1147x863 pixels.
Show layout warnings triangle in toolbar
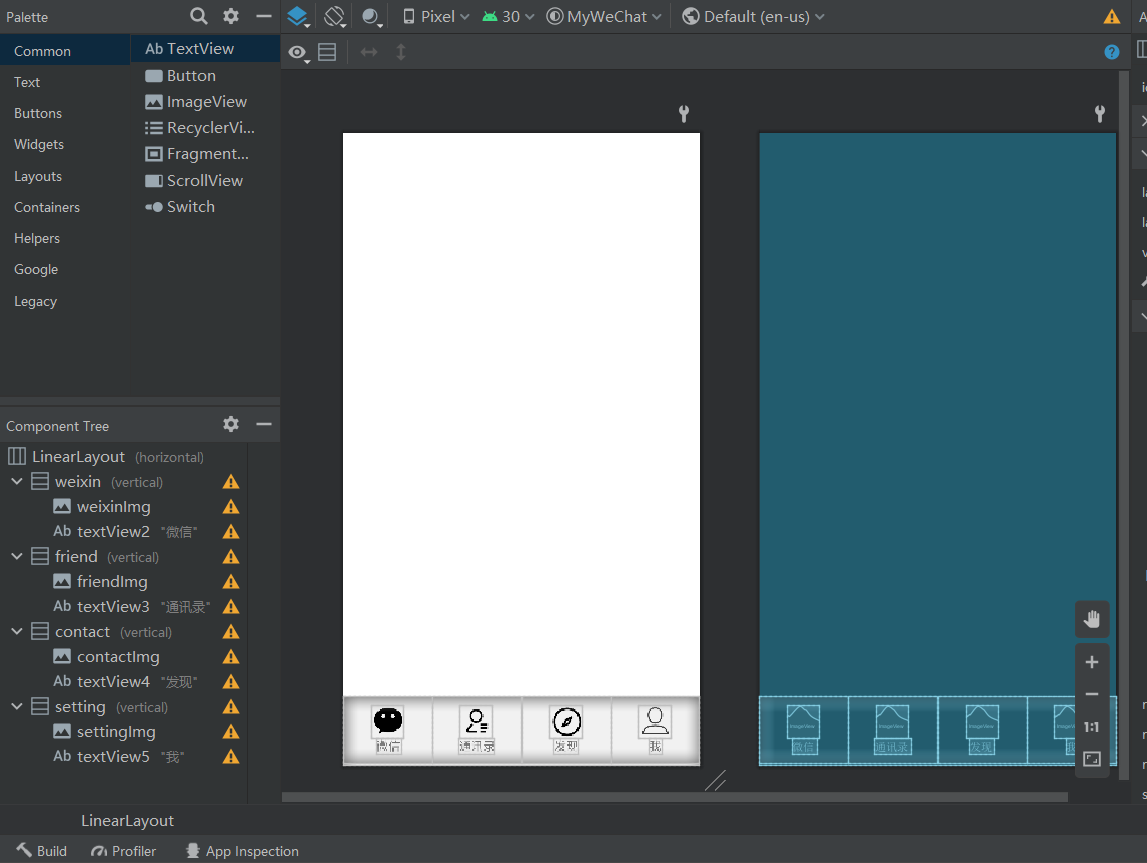[1111, 16]
